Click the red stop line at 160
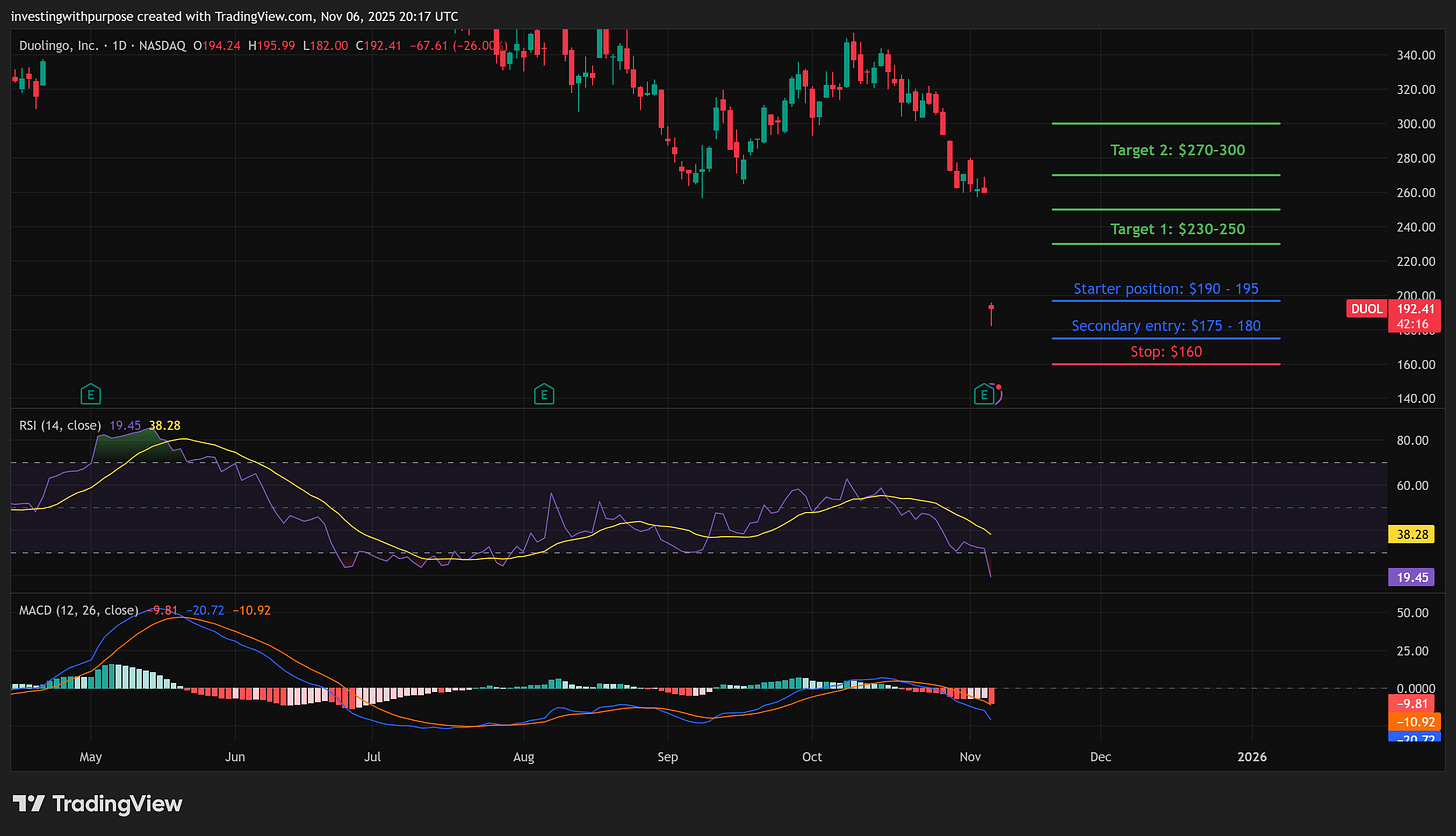The width and height of the screenshot is (1456, 836). [x=1166, y=364]
